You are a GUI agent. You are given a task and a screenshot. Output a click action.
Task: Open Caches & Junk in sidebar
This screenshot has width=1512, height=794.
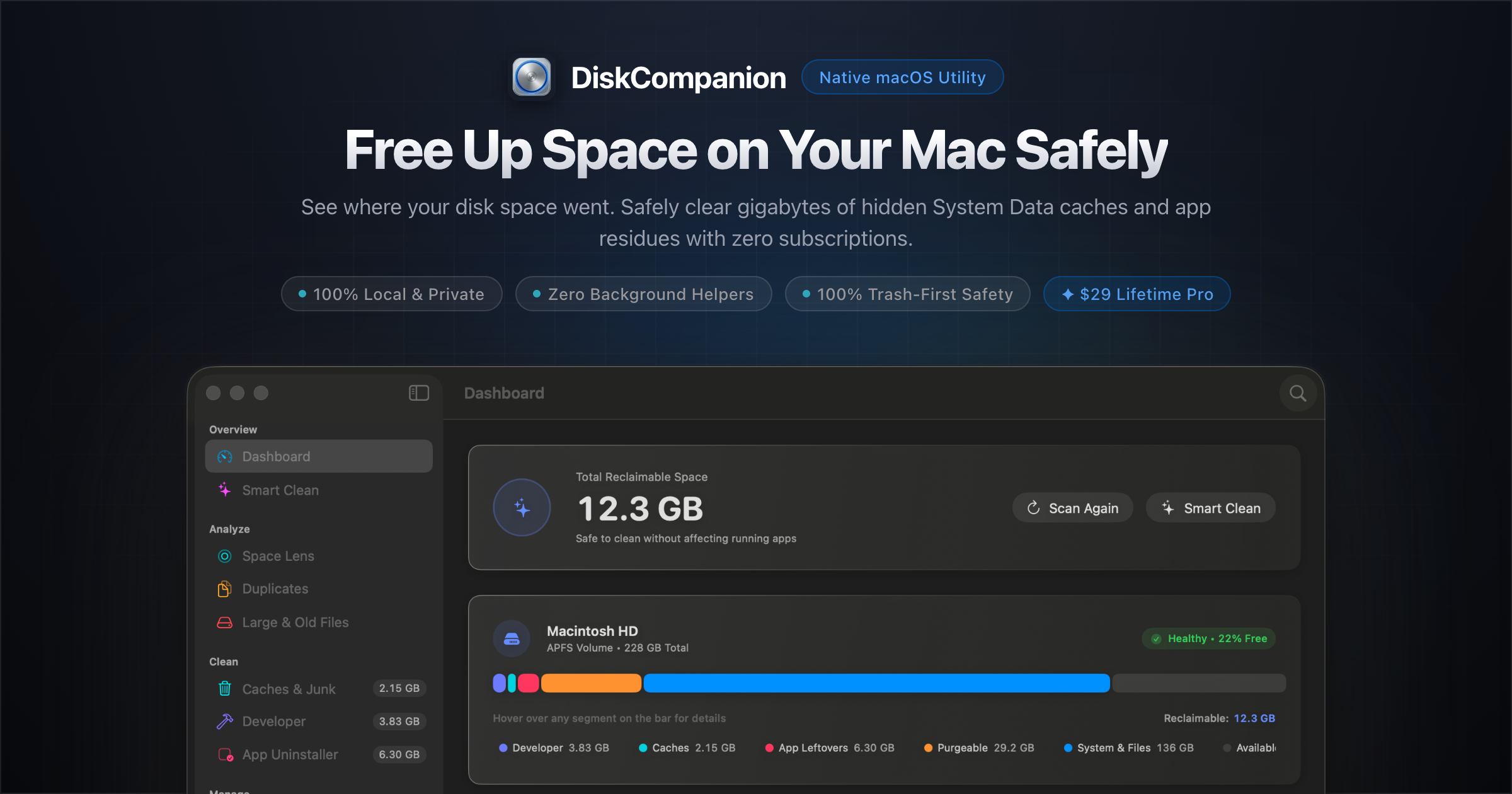click(319, 688)
